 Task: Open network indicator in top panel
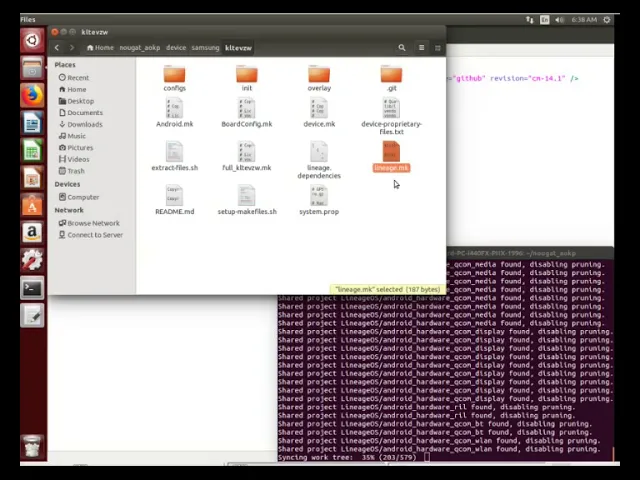[x=529, y=20]
